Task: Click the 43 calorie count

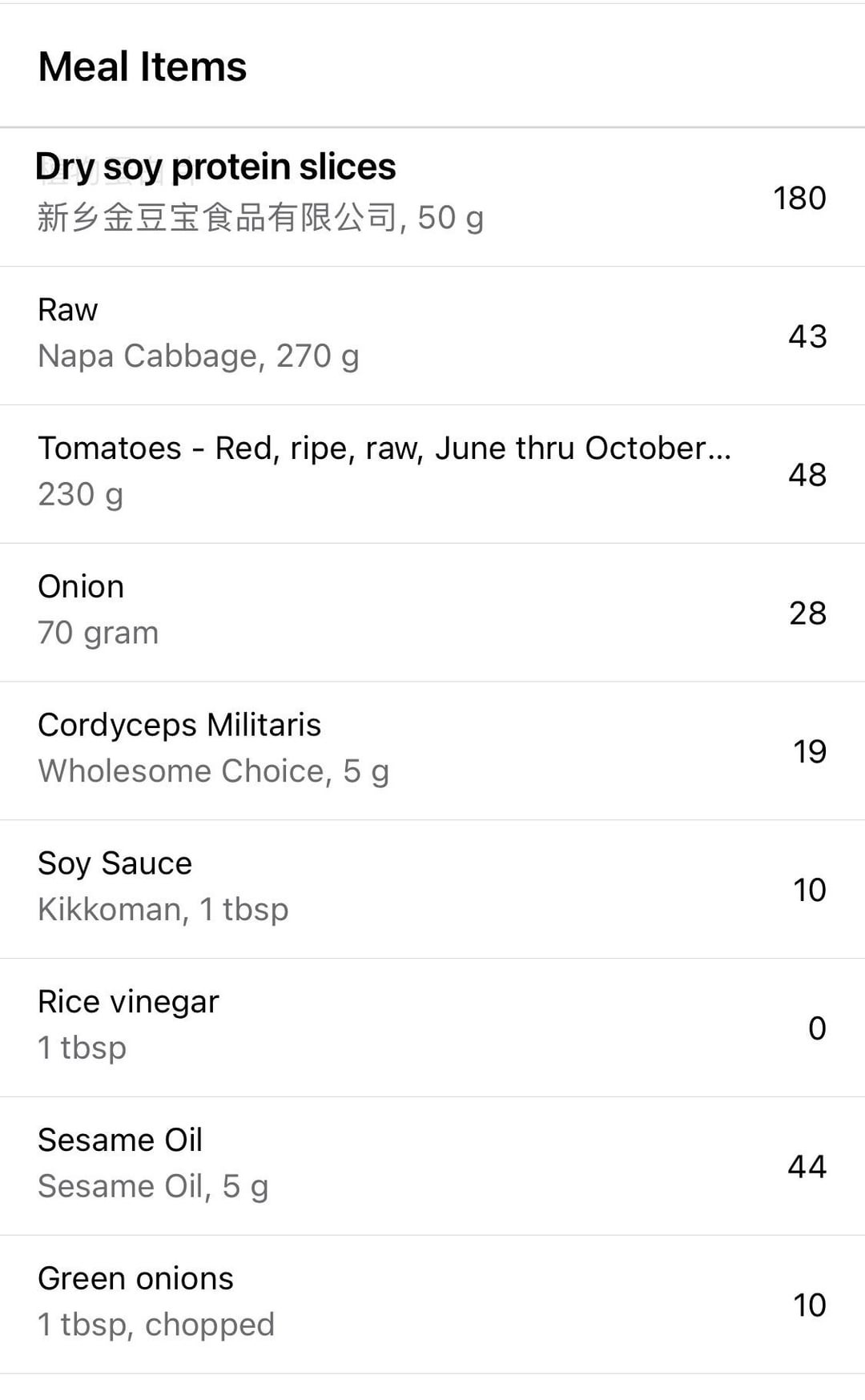Action: point(807,336)
